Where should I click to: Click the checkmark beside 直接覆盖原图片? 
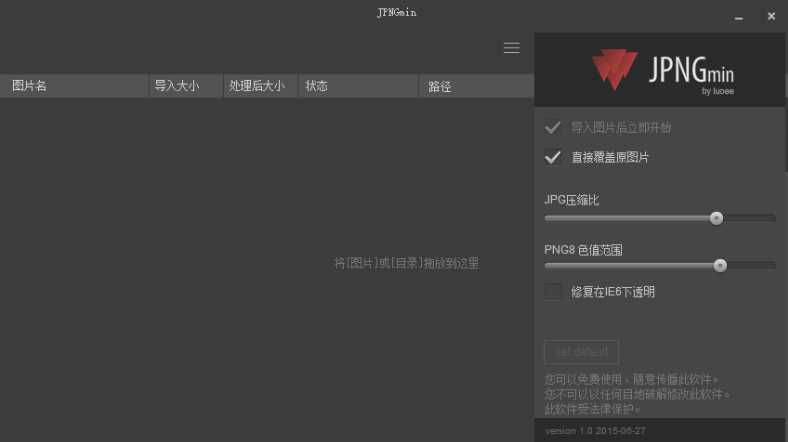pos(552,157)
